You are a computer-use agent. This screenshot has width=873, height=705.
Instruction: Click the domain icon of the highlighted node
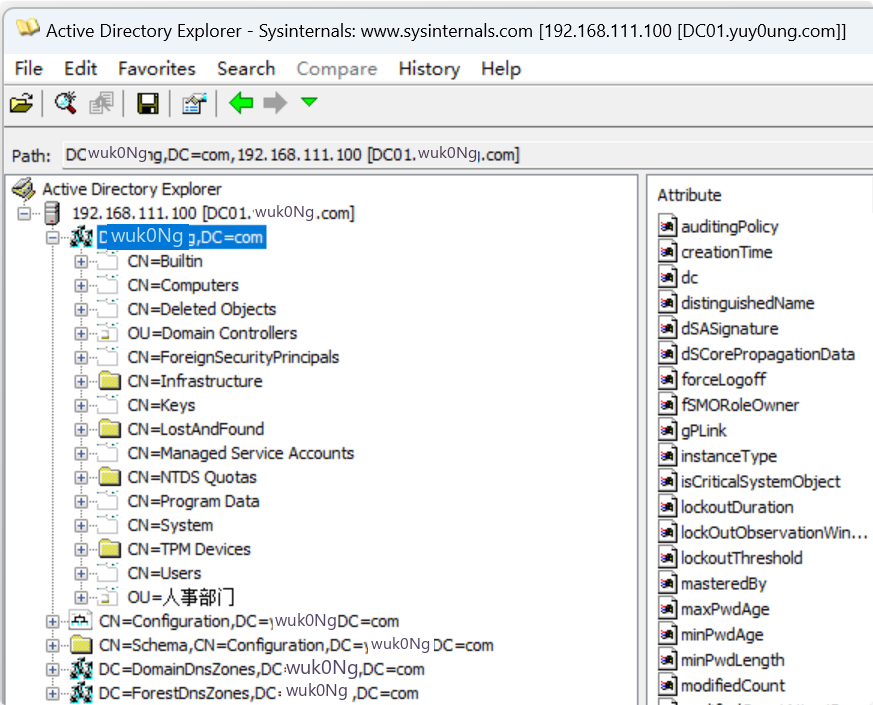[x=81, y=237]
